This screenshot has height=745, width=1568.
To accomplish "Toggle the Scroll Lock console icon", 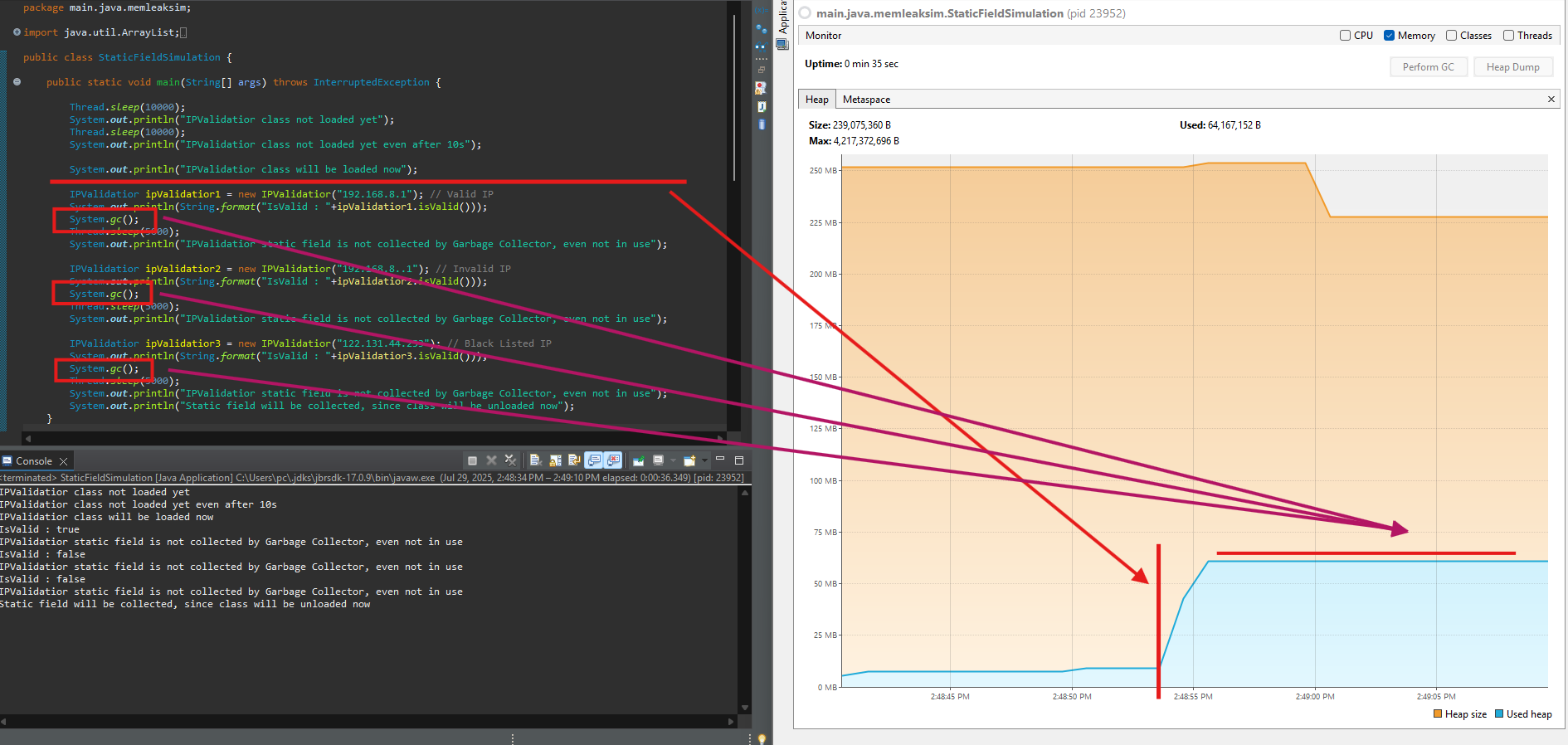I will [x=555, y=460].
